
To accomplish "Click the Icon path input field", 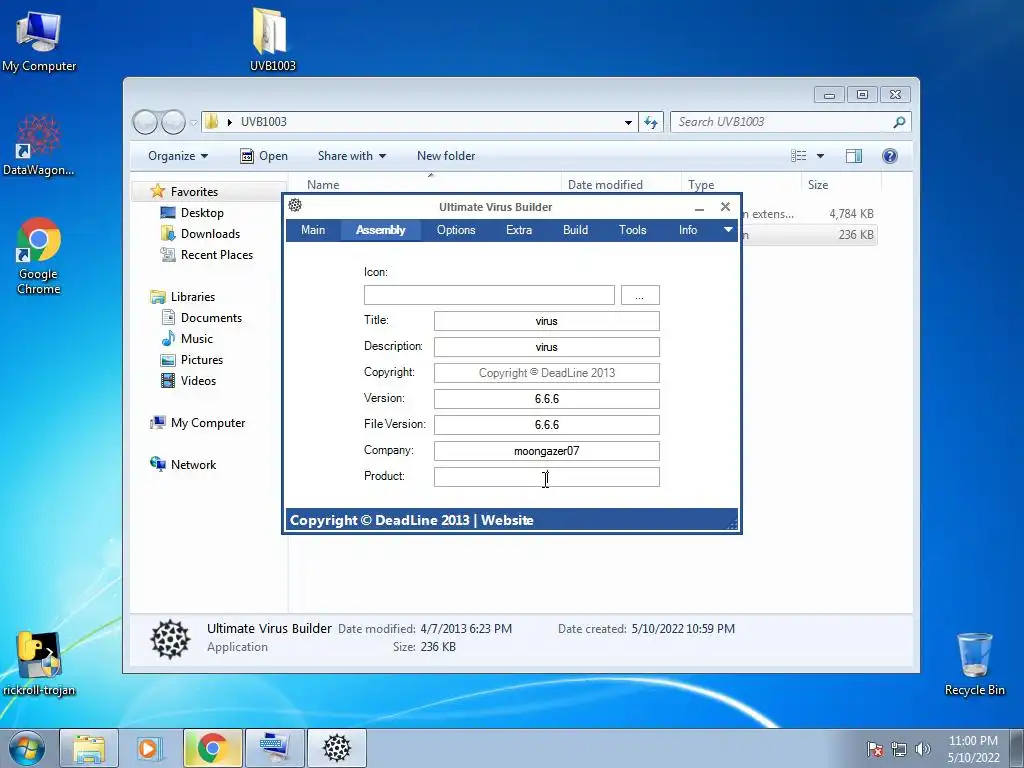I will [489, 295].
